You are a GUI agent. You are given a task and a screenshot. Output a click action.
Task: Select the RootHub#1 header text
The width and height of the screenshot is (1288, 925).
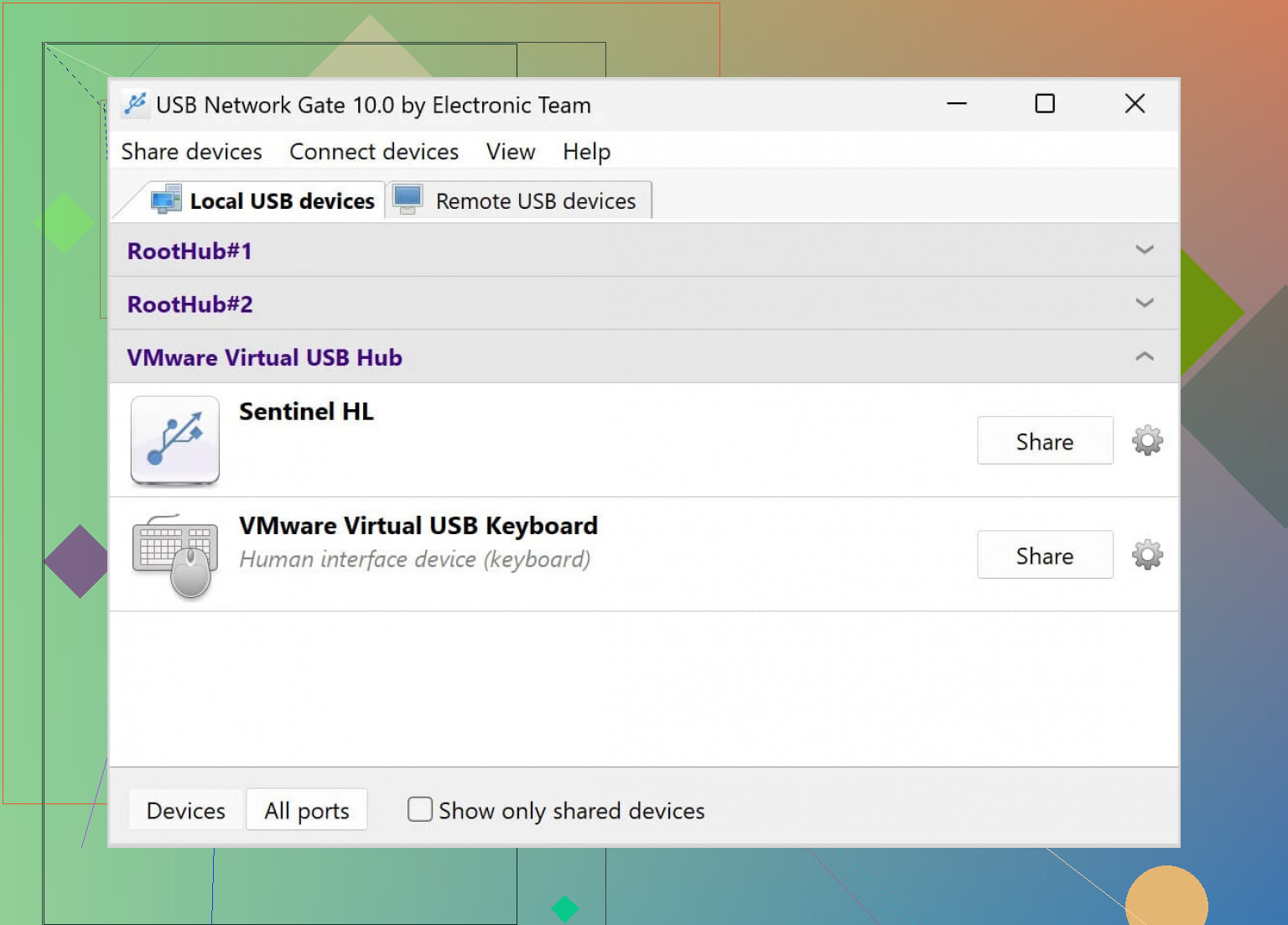[190, 251]
